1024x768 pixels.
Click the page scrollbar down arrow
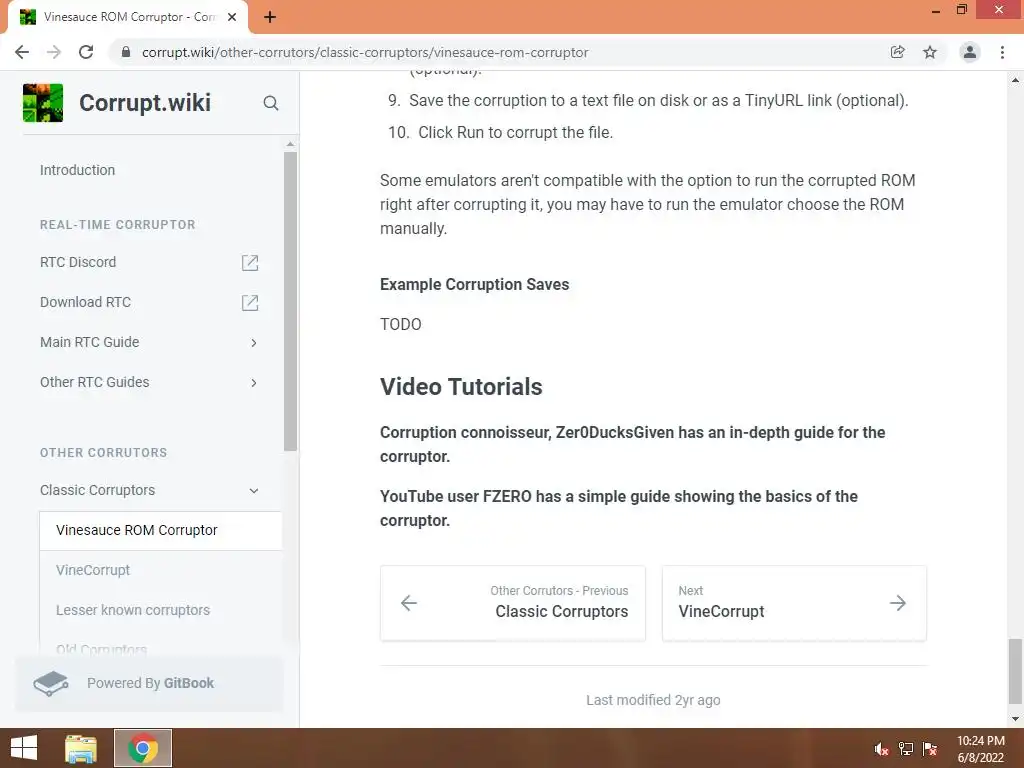tap(1015, 719)
